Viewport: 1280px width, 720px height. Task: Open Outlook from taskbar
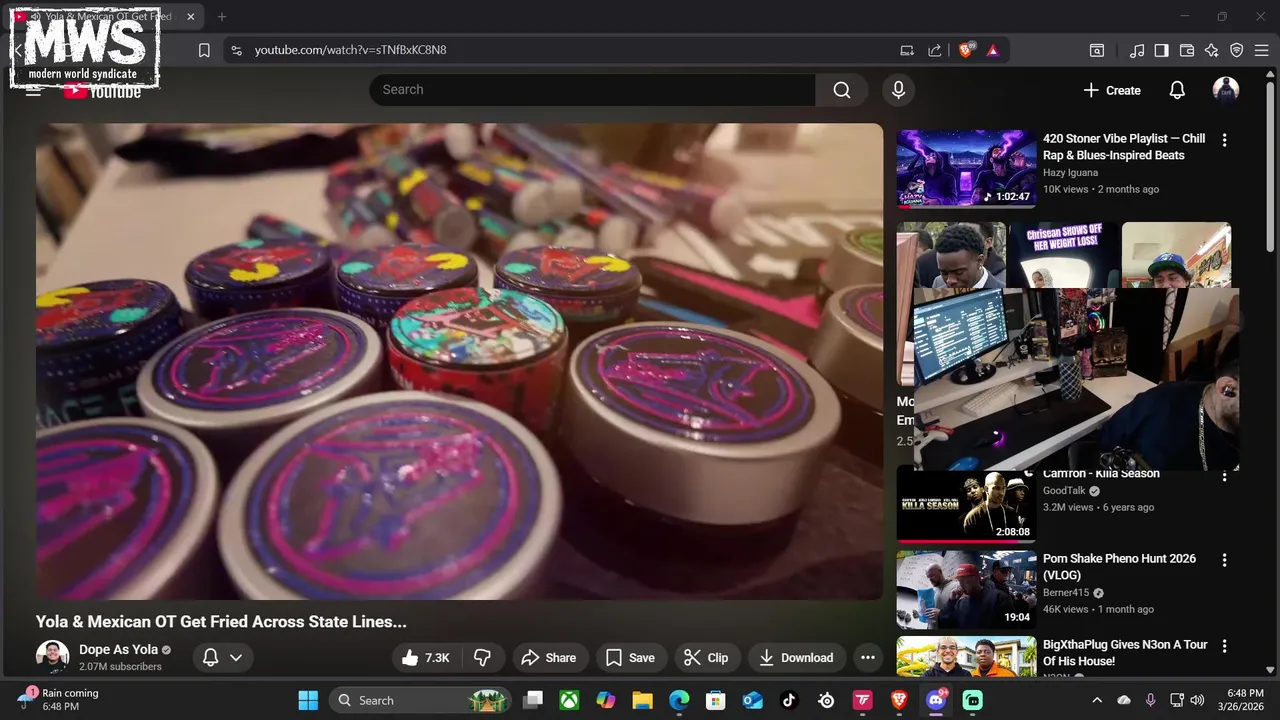click(x=753, y=700)
